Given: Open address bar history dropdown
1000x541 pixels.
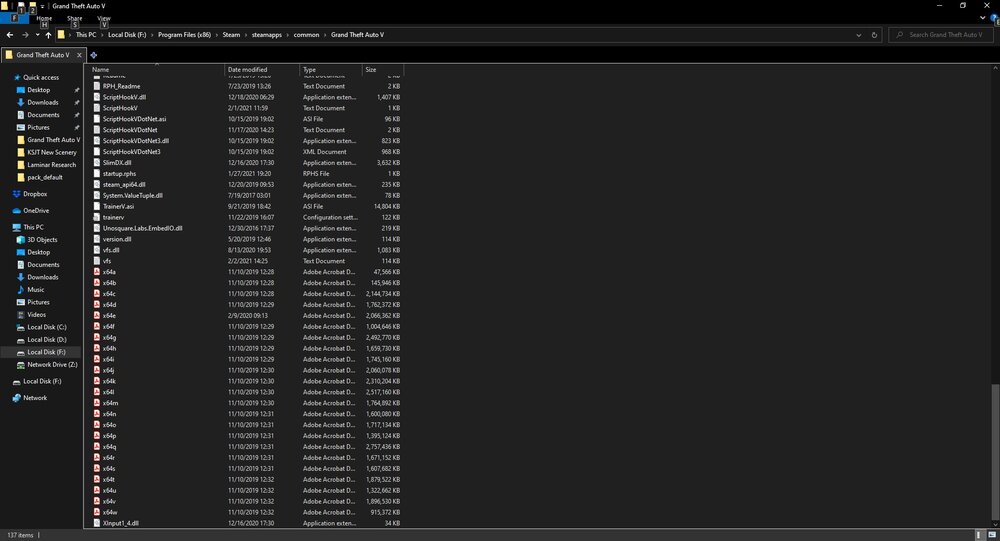Looking at the screenshot, I should coord(858,35).
